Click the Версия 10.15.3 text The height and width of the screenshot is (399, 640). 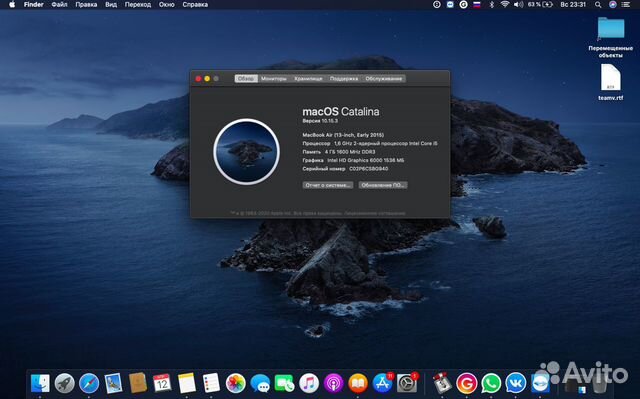click(x=320, y=121)
